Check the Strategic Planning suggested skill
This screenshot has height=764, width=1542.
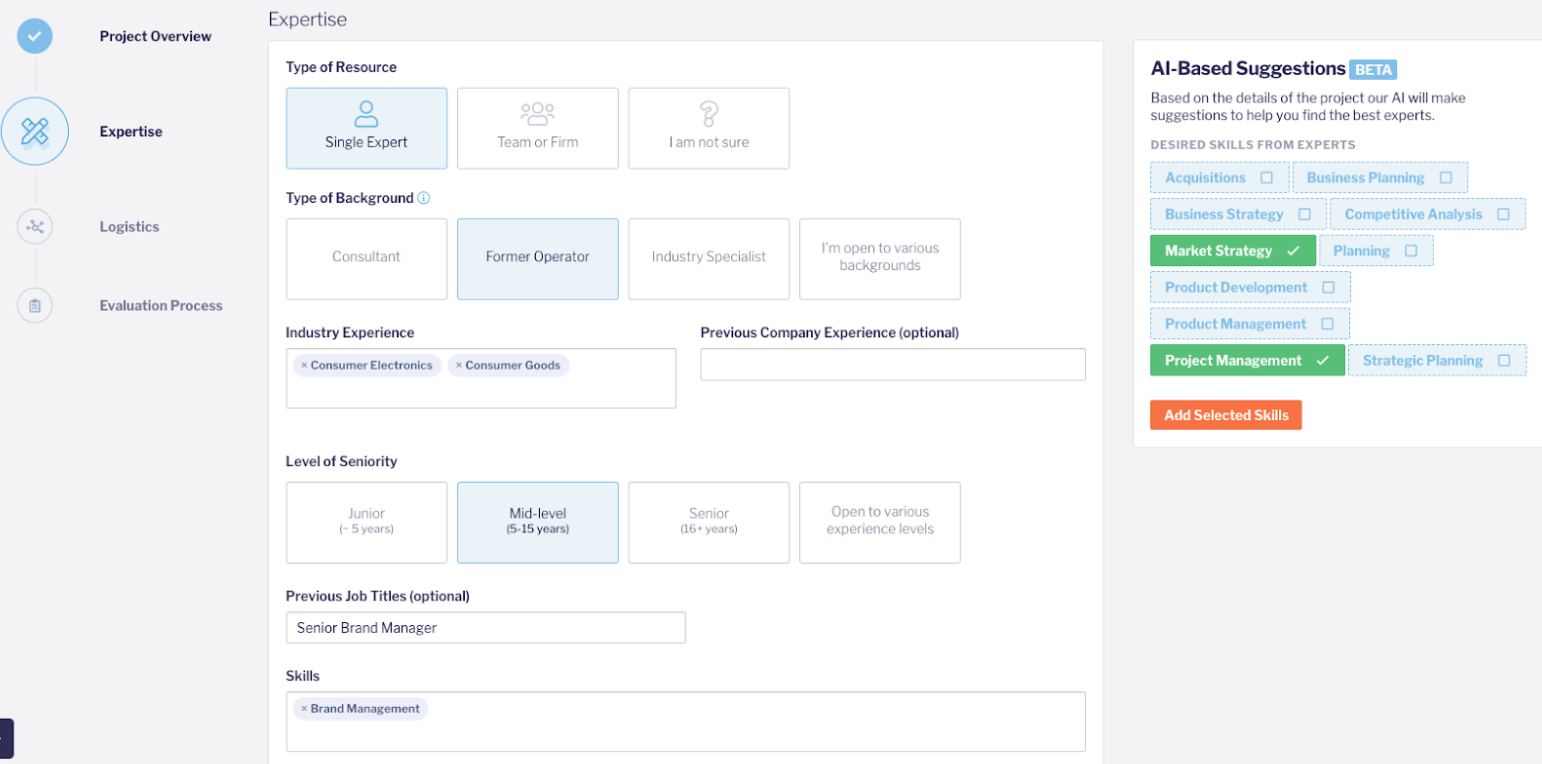[x=1437, y=360]
